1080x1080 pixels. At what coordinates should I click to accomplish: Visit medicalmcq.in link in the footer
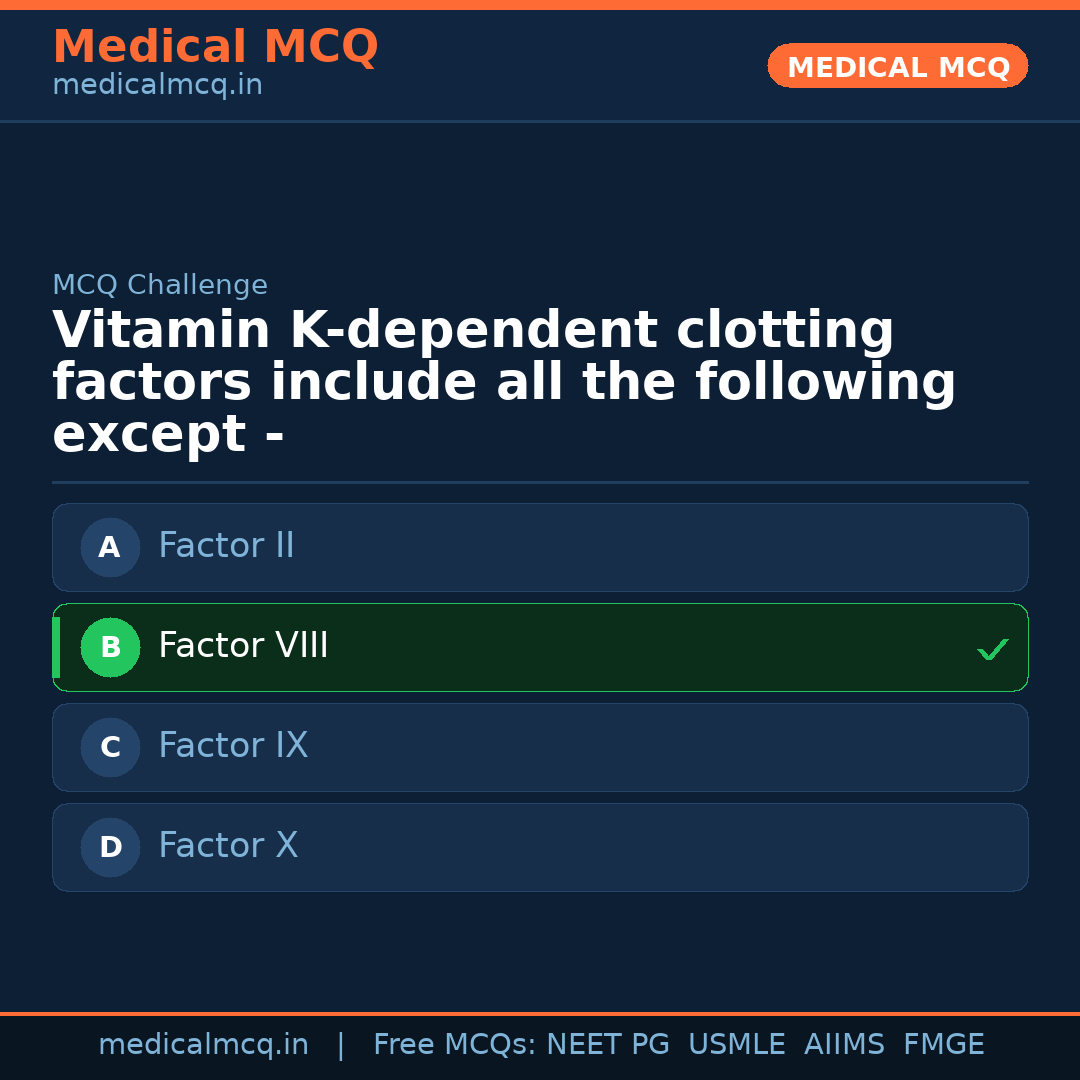pyautogui.click(x=204, y=1044)
